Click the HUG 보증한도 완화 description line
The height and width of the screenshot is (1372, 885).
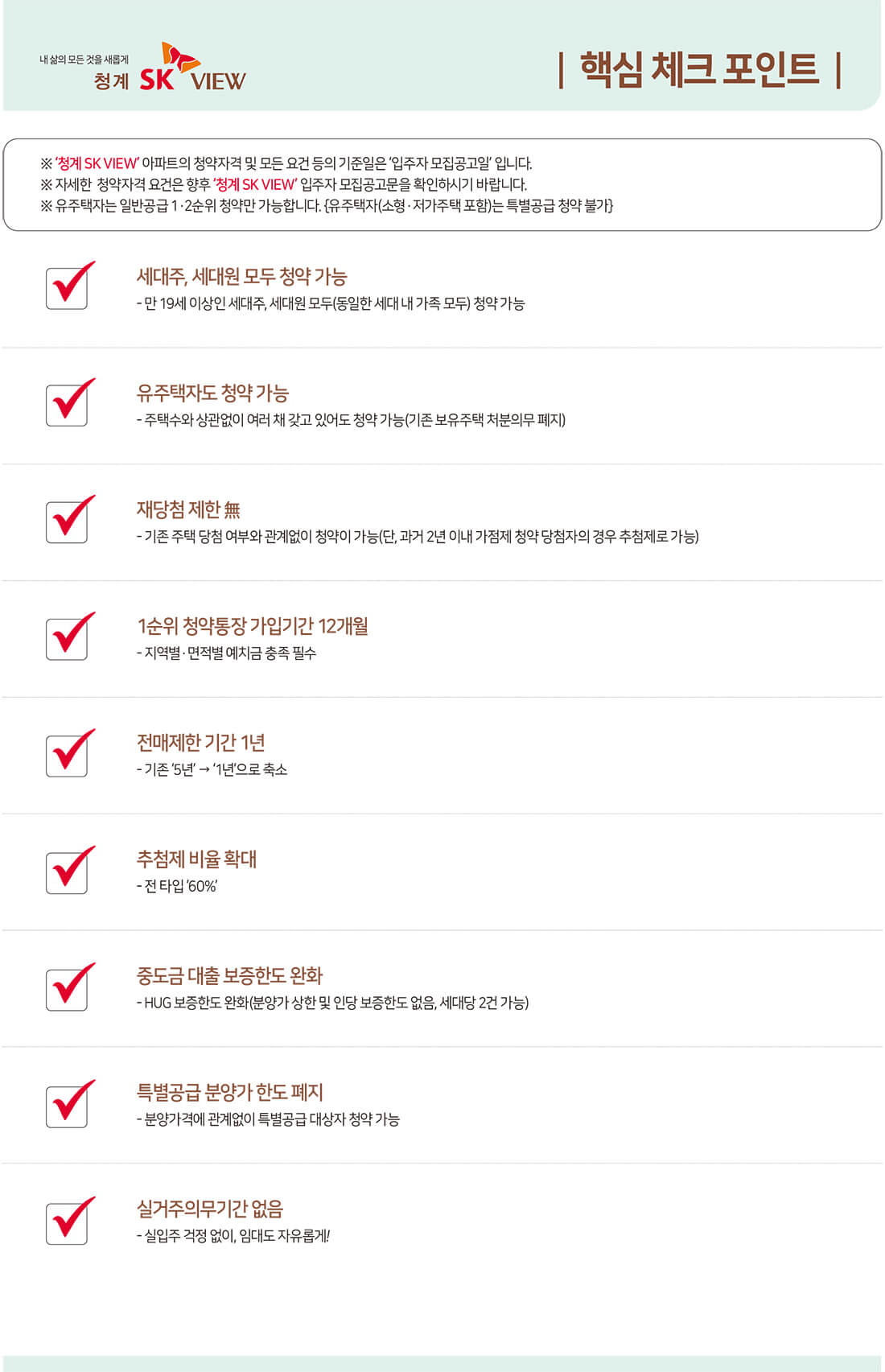point(332,1003)
